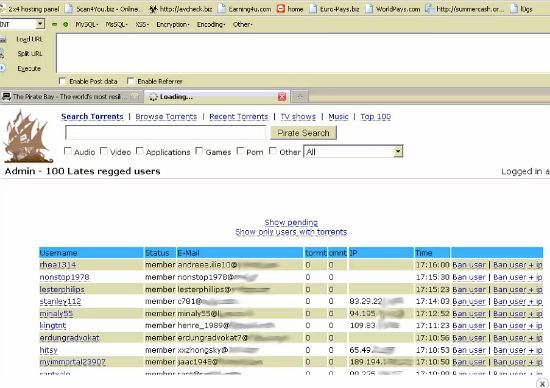Check the Video category box

pyautogui.click(x=103, y=151)
